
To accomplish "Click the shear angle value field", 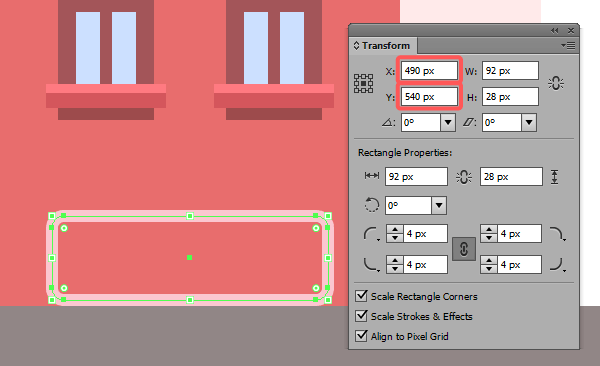I will (502, 123).
